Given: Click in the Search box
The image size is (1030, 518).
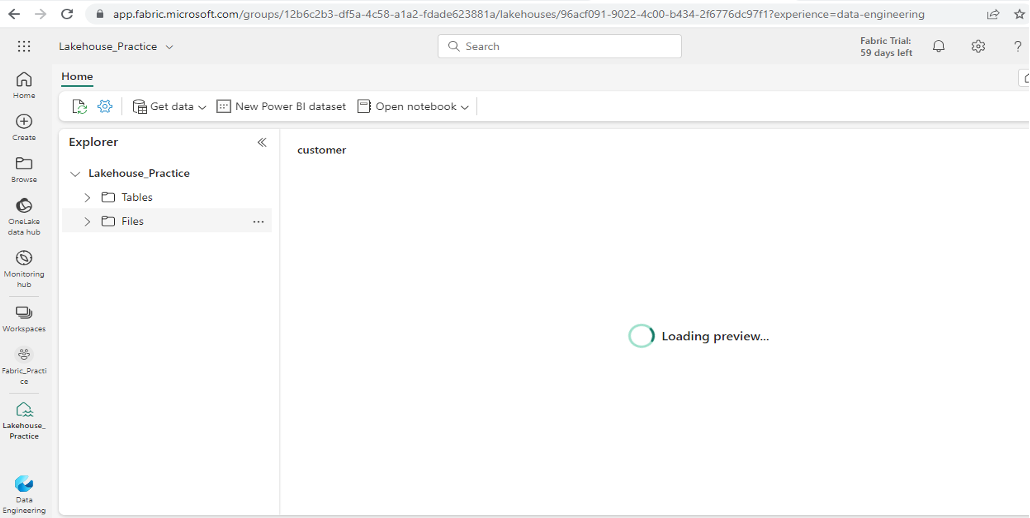Looking at the screenshot, I should (560, 46).
